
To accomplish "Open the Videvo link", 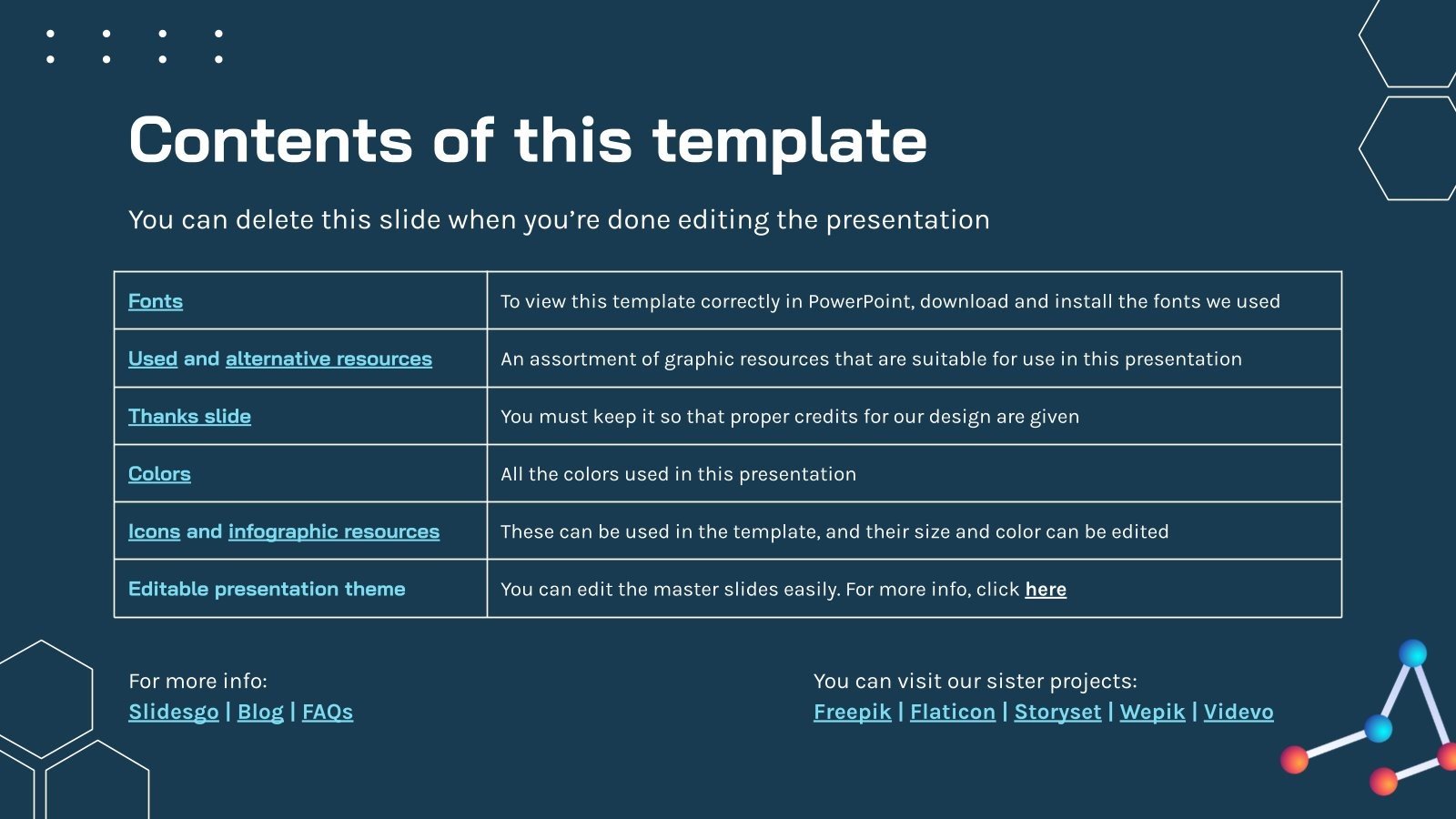I will click(1239, 712).
